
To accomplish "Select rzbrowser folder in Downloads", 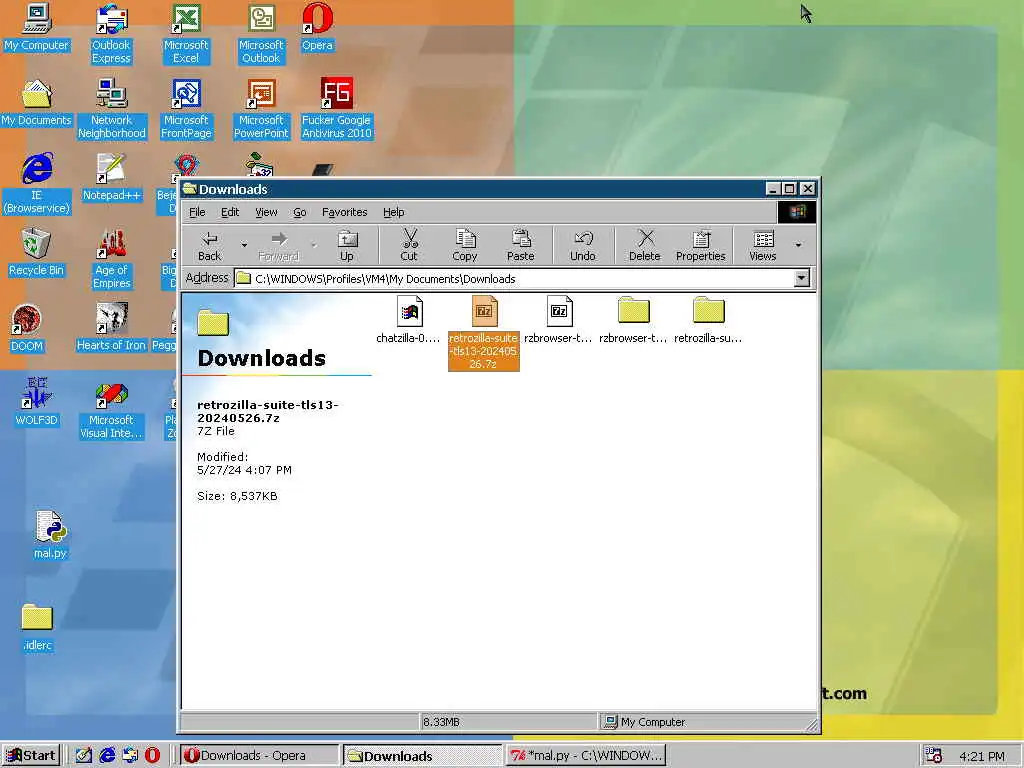I will pos(633,320).
